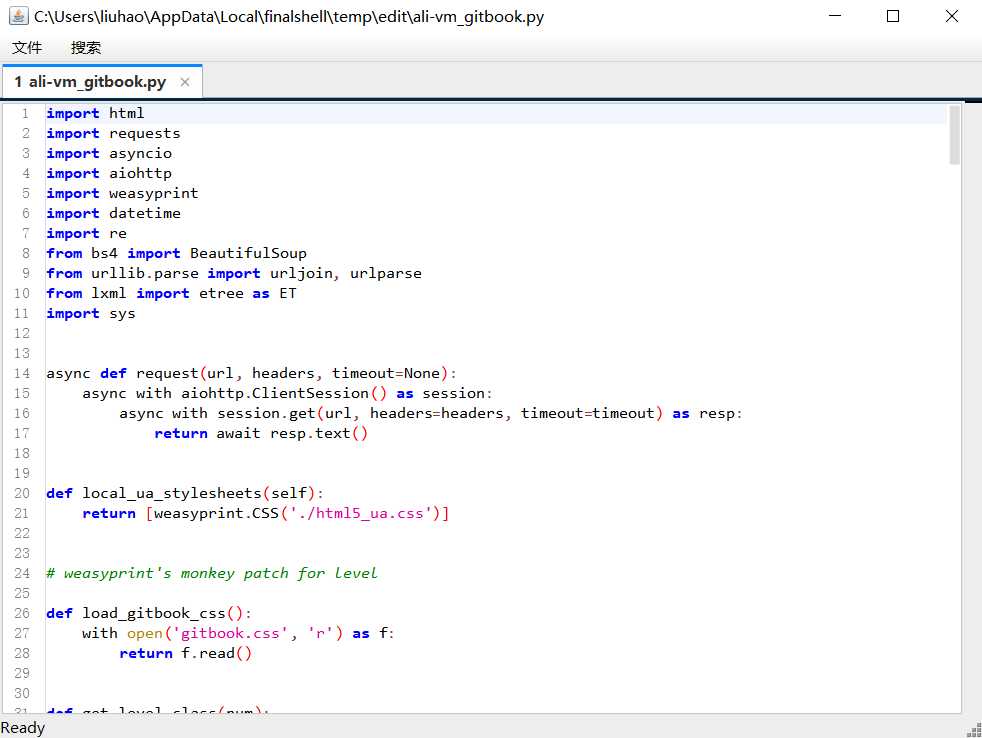Click line number 19 in gutter
Viewport: 982px width, 738px height.
point(22,474)
